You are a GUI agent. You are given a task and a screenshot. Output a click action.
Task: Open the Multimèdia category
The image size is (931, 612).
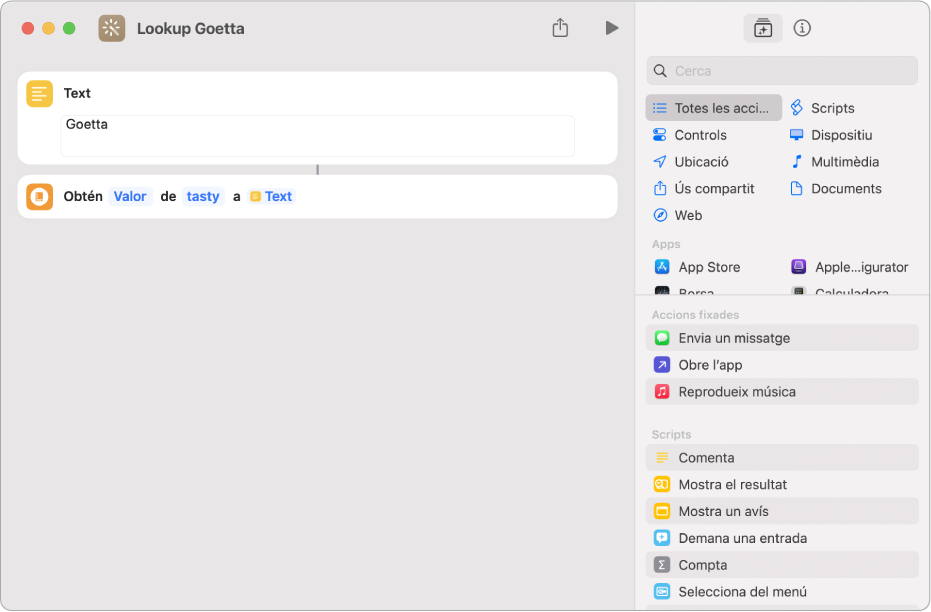(834, 161)
